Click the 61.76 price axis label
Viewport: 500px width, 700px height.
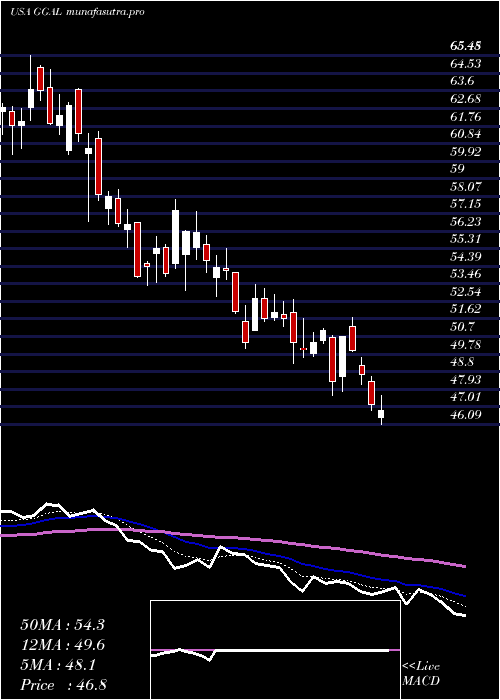point(466,117)
